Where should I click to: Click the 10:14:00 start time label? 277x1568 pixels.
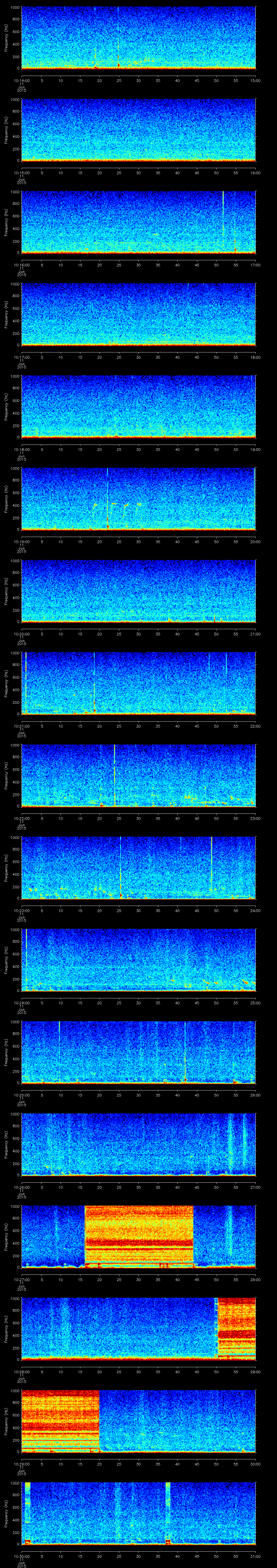[21, 80]
